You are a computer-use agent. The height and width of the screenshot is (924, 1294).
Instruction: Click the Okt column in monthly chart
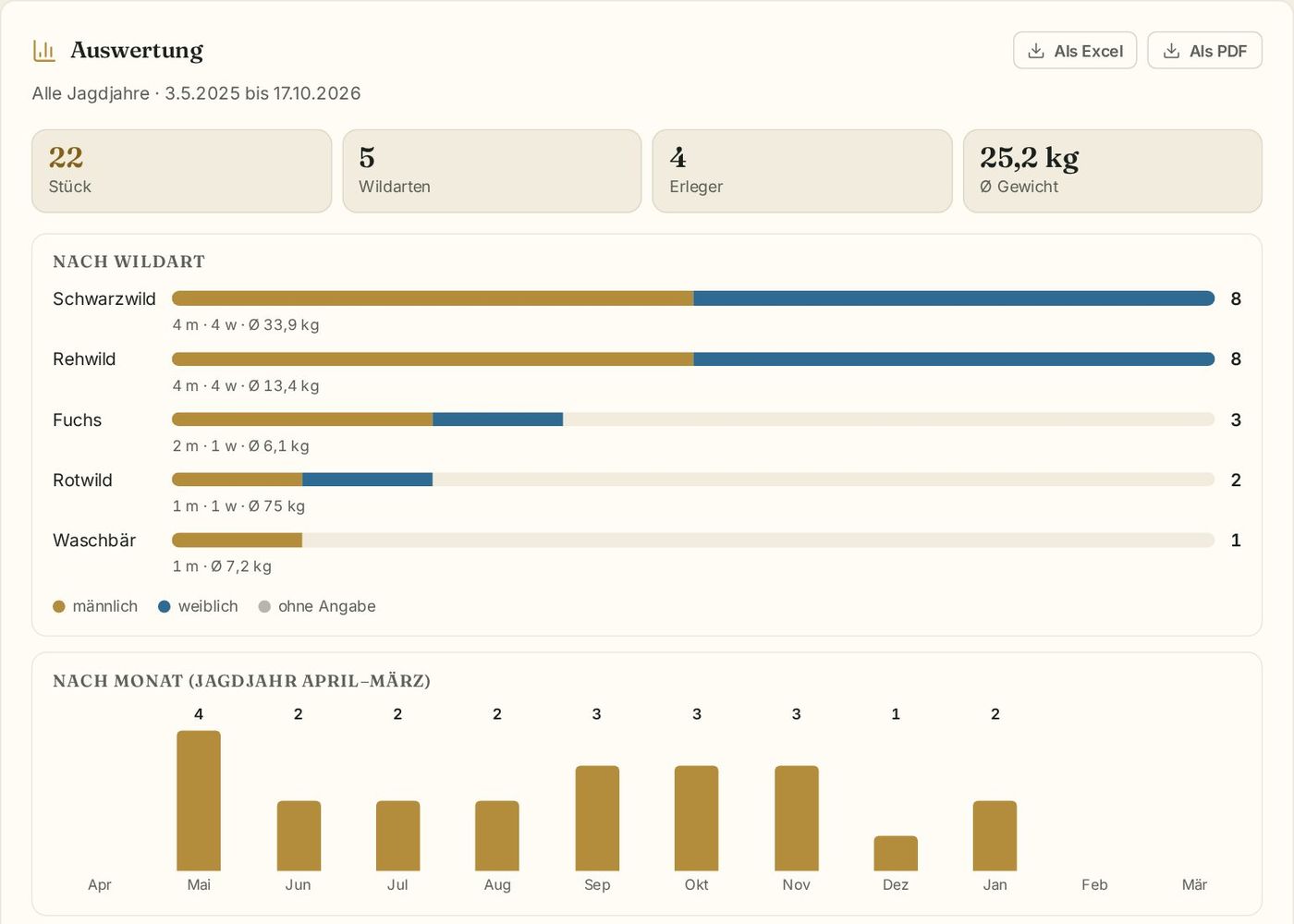pyautogui.click(x=696, y=818)
